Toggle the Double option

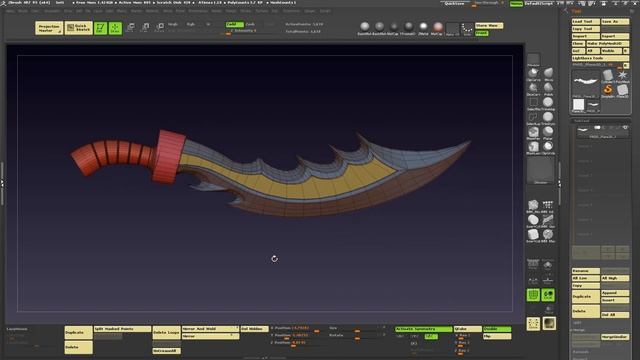tap(497, 329)
